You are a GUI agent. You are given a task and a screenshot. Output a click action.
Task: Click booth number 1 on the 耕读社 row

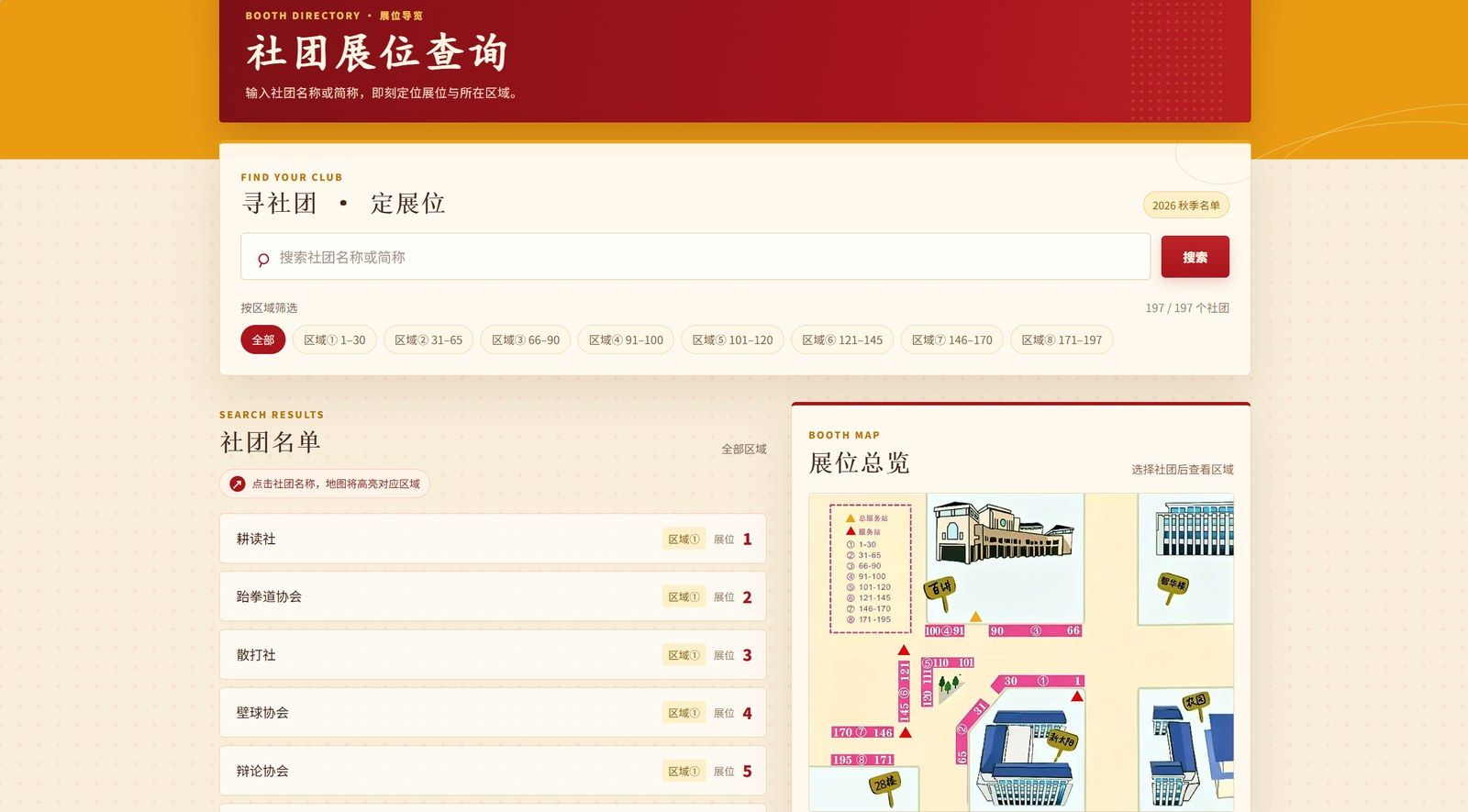coord(747,539)
